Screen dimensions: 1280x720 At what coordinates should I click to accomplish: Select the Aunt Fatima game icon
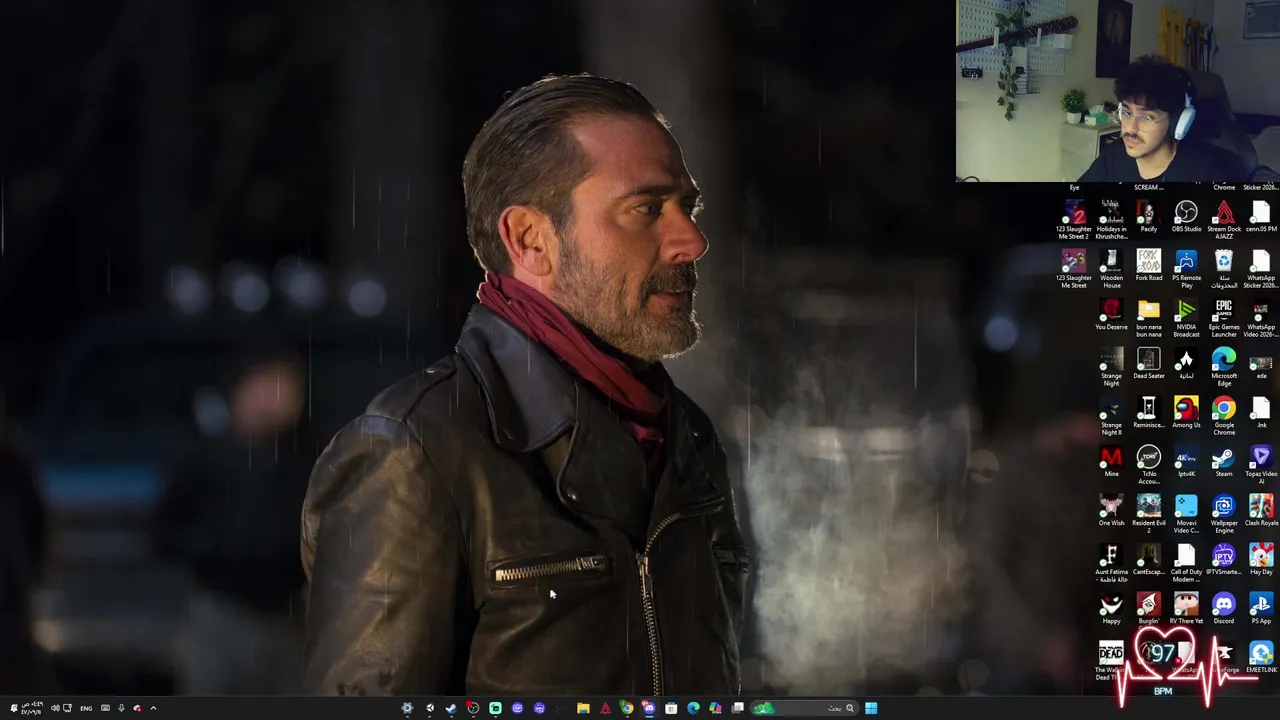[1111, 563]
